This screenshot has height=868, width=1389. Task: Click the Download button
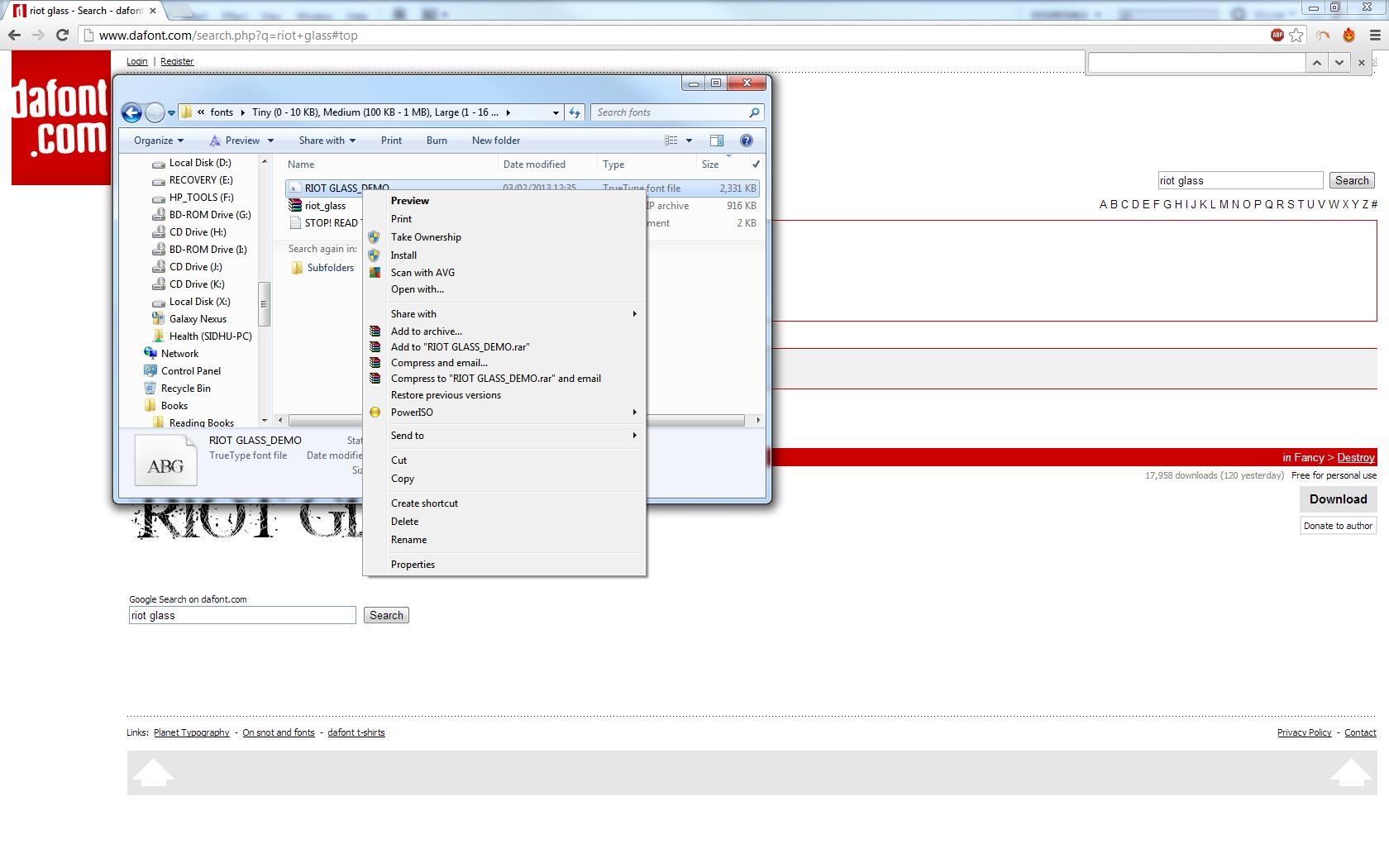(x=1339, y=499)
